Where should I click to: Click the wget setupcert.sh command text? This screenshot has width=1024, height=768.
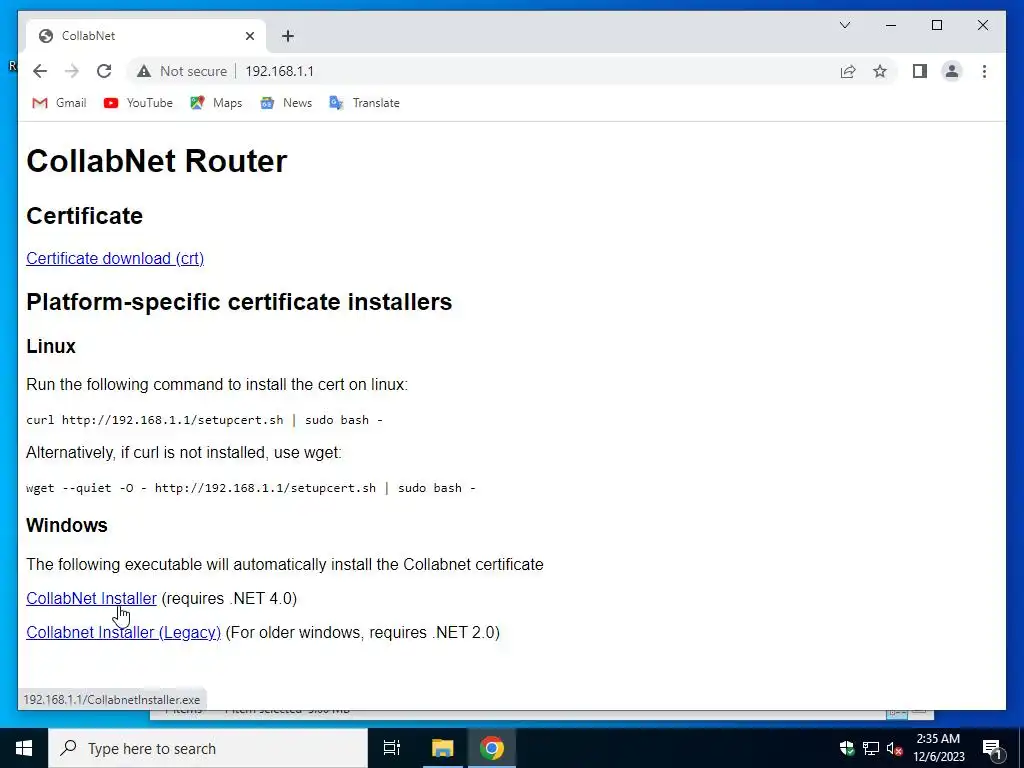(x=251, y=488)
